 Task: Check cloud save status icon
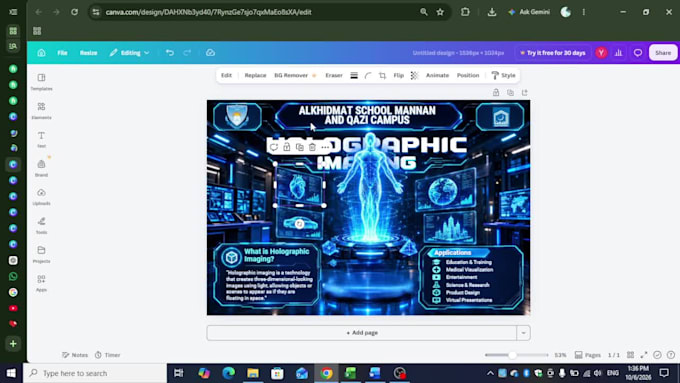(x=210, y=52)
